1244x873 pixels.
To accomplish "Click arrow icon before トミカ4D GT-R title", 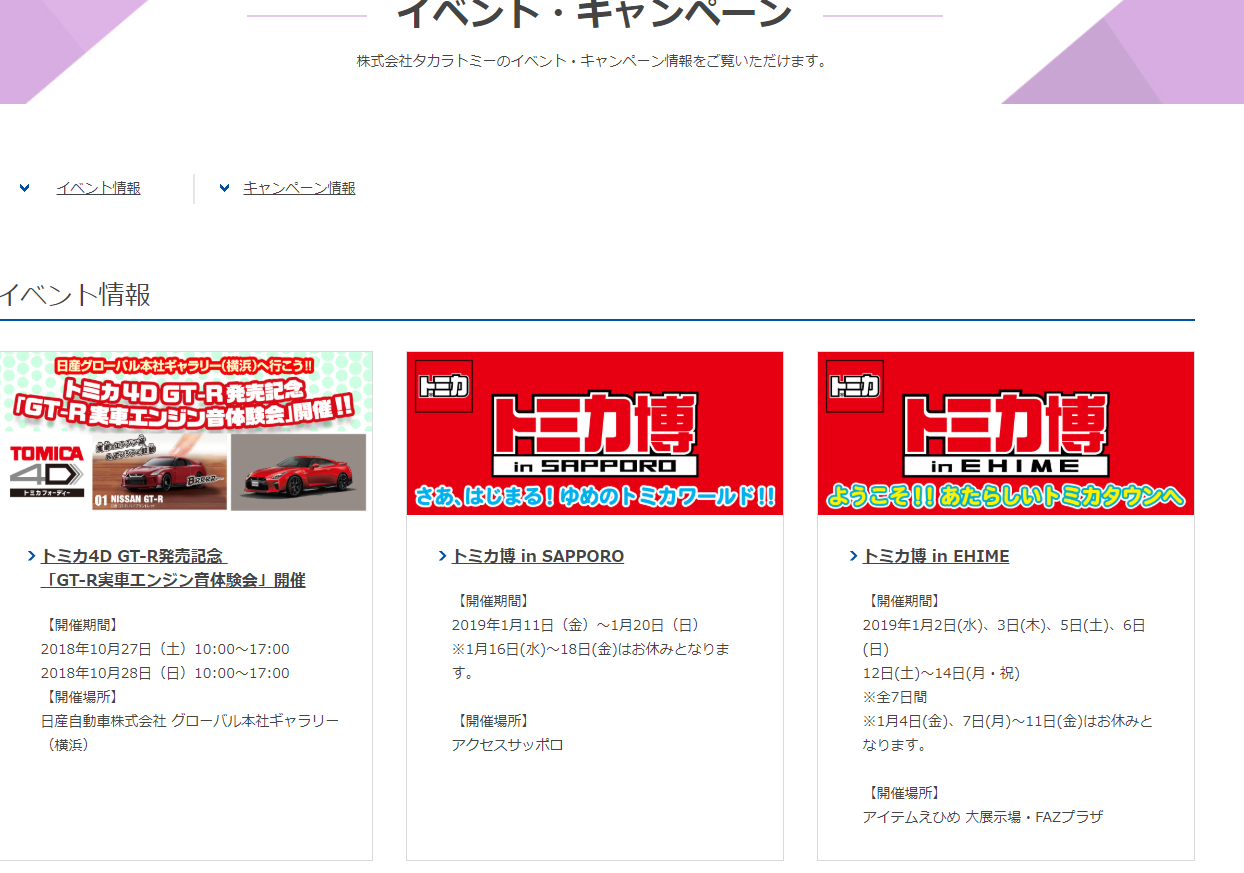I will coord(33,556).
